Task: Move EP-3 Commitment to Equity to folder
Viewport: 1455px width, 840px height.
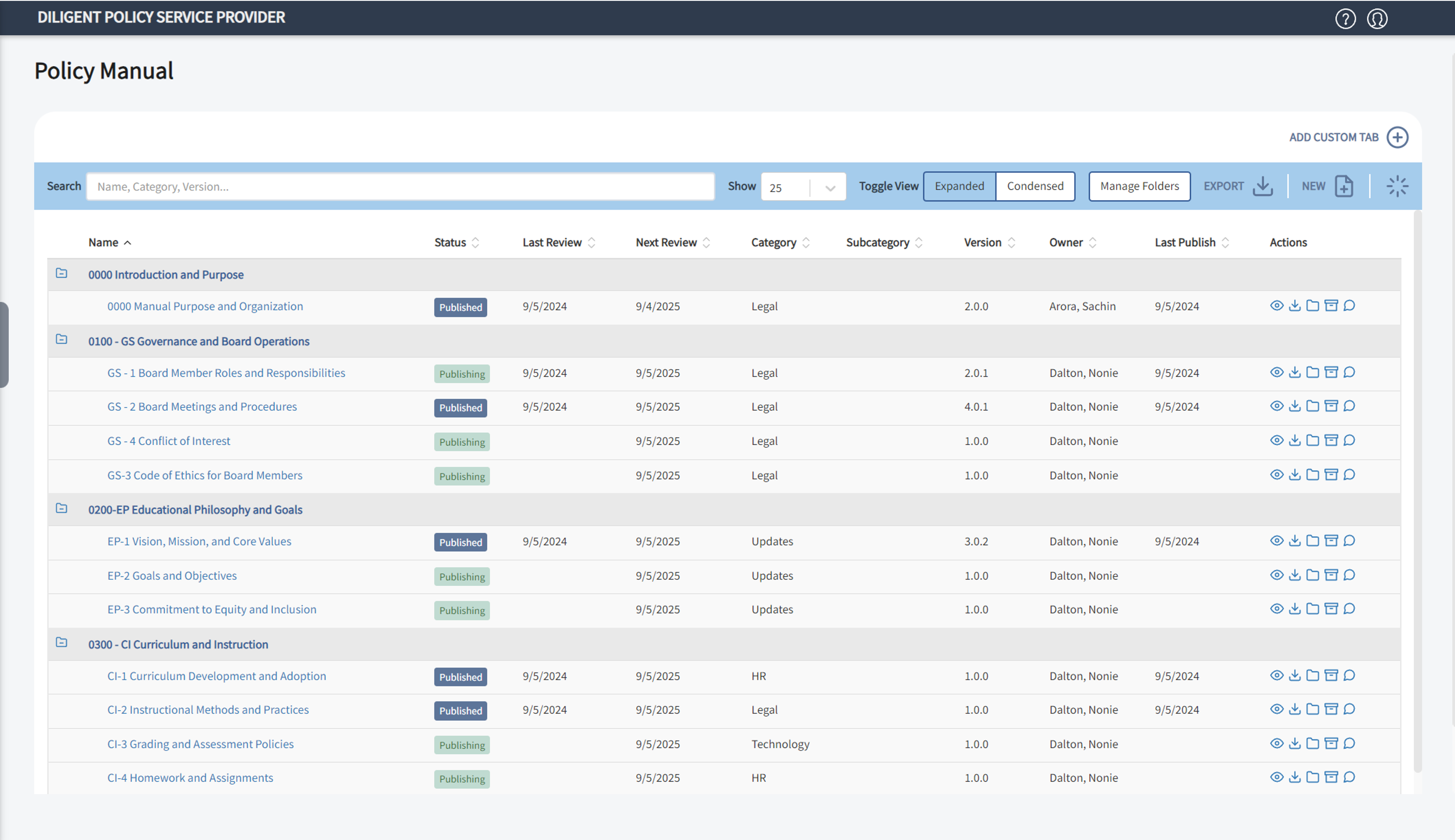Action: coord(1313,609)
